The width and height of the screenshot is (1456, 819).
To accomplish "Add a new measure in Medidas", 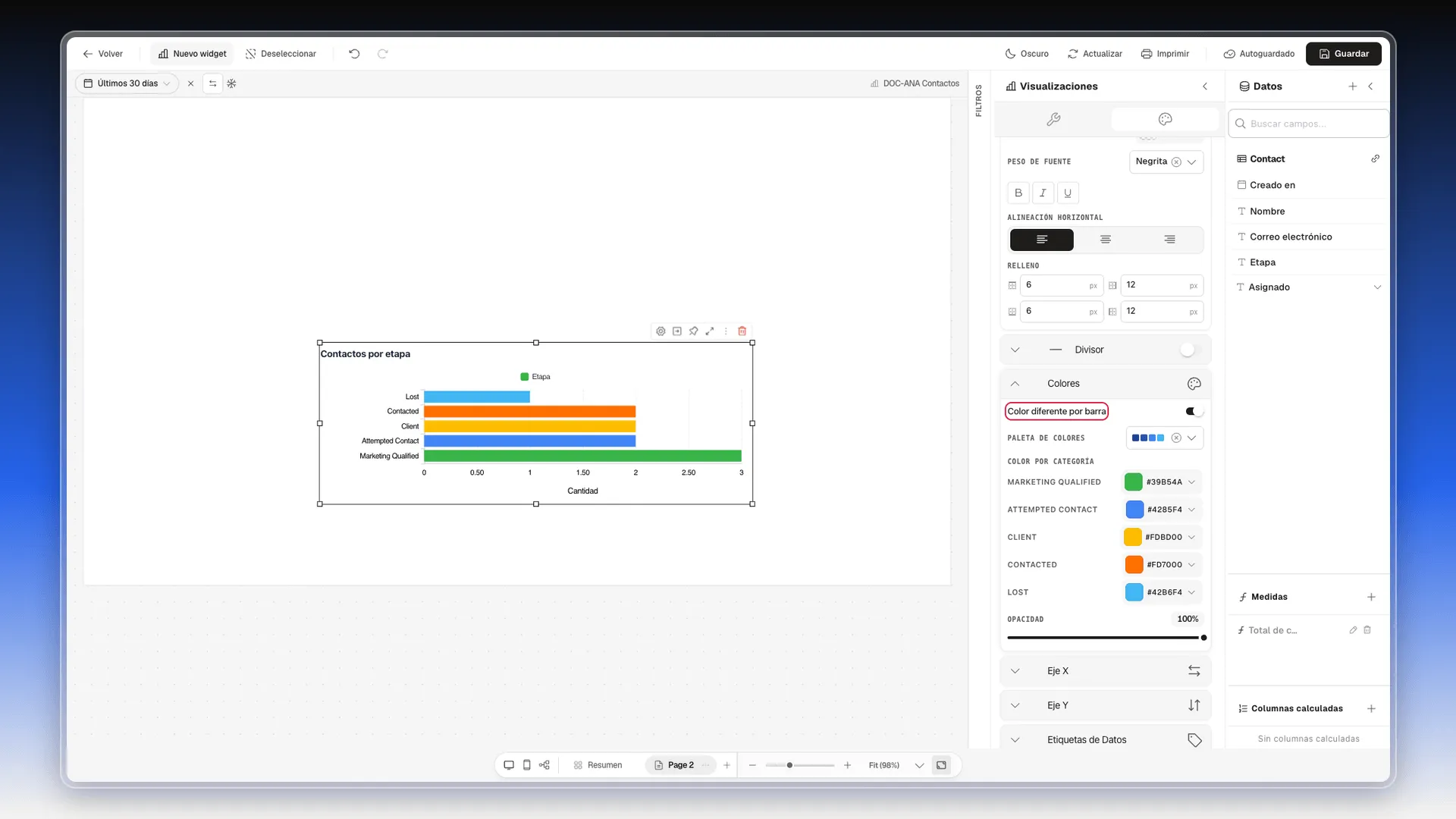I will point(1371,597).
